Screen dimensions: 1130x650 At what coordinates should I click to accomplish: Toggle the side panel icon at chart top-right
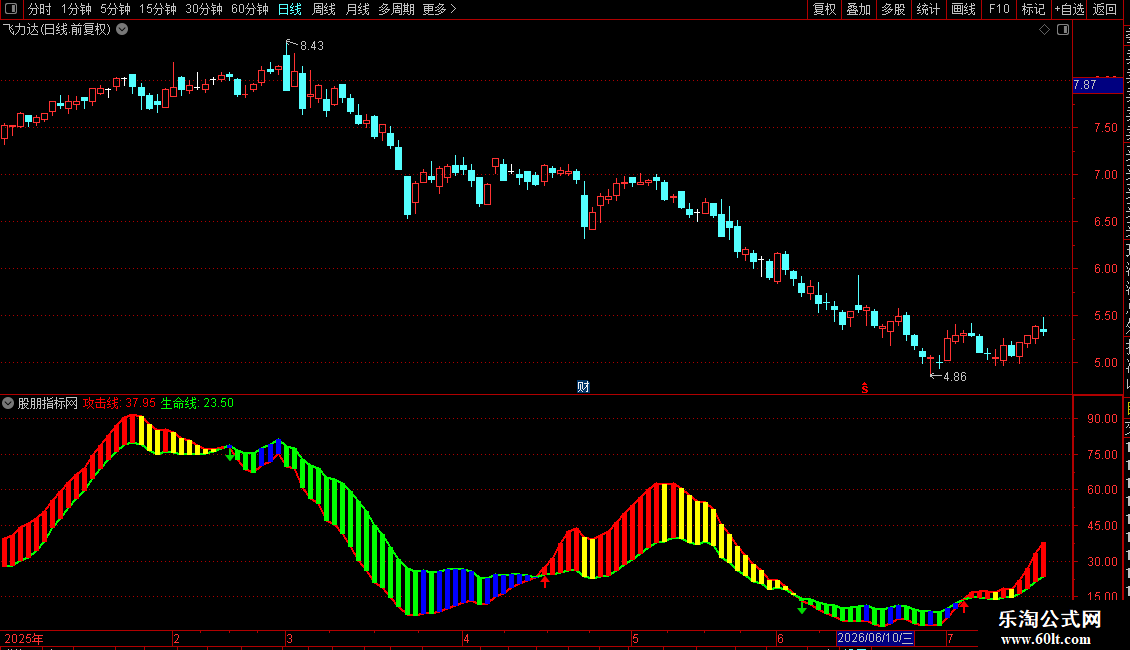[1063, 30]
